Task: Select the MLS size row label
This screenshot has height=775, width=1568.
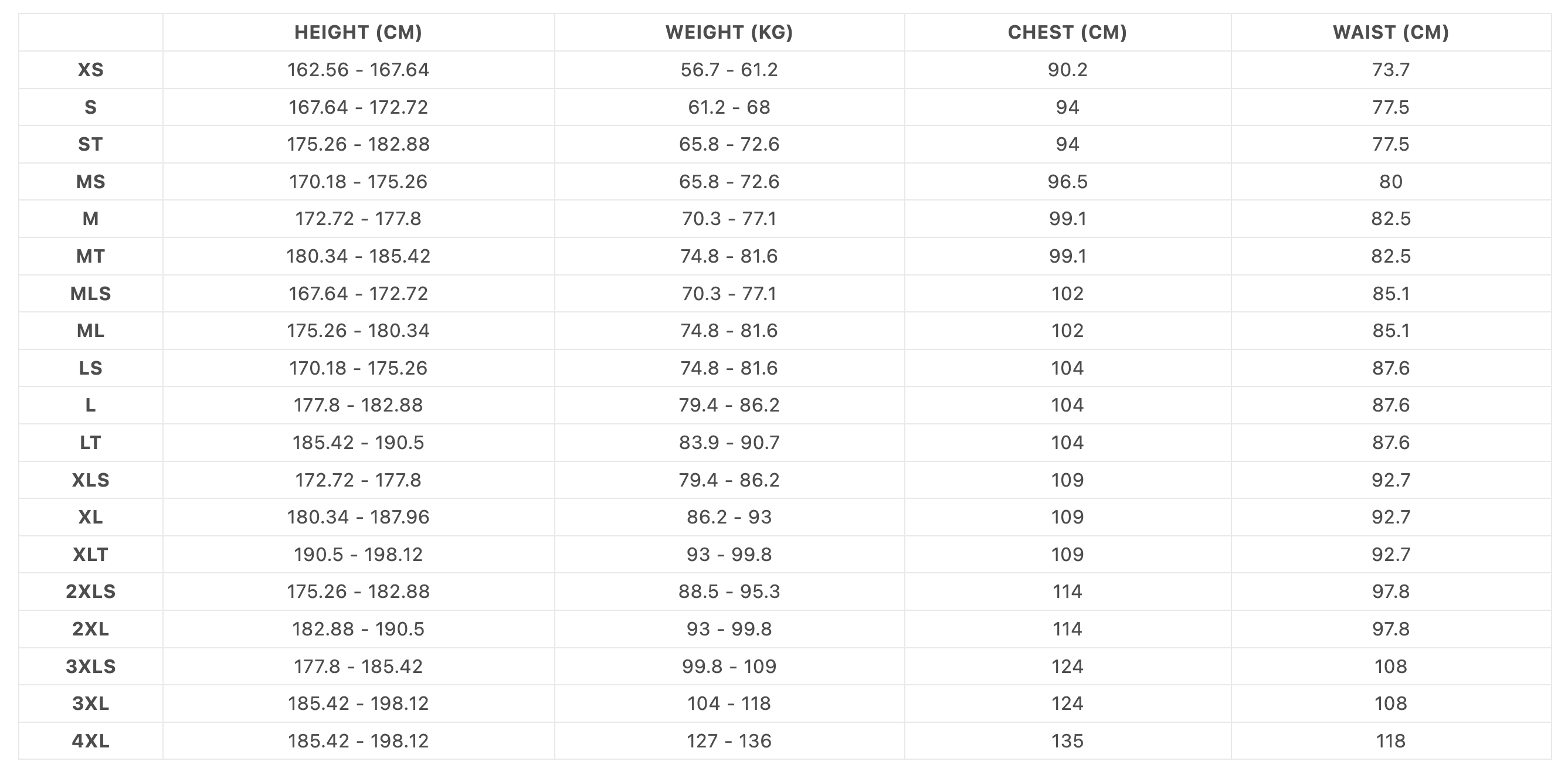Action: (x=91, y=294)
